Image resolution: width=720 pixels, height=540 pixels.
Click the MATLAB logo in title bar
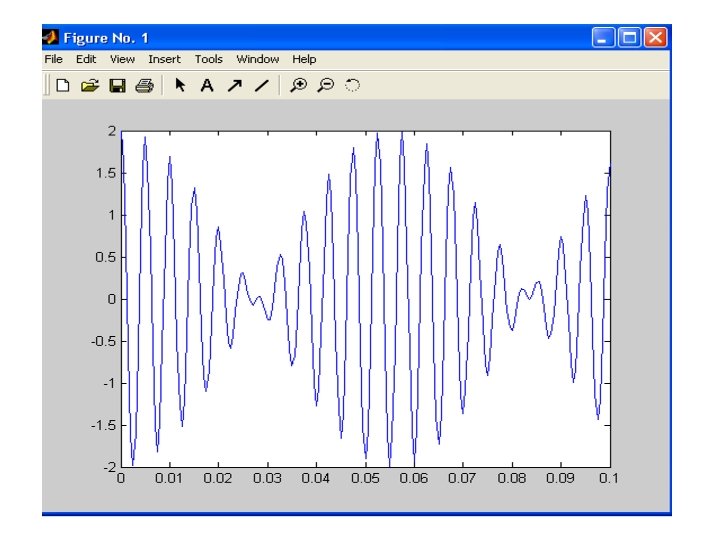pos(51,37)
